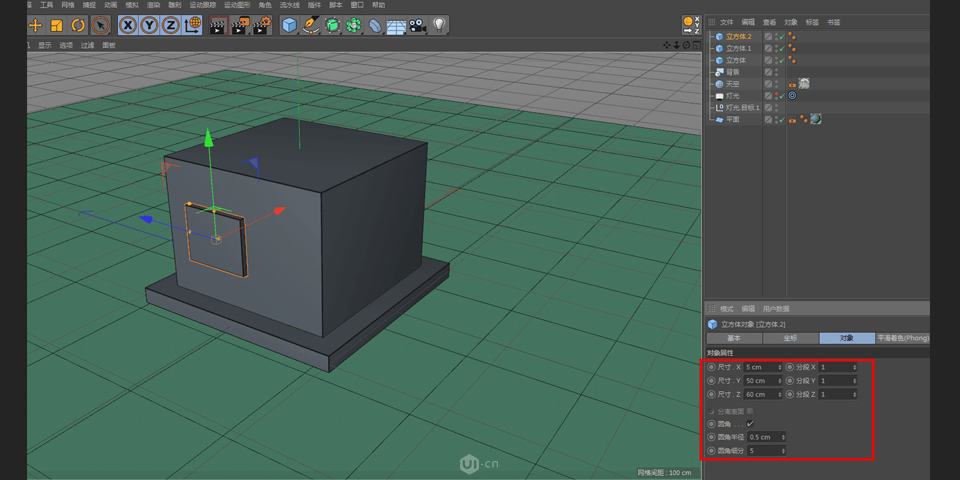Viewport: 960px width, 480px height.
Task: Toggle the X axis lock
Action: tap(129, 25)
